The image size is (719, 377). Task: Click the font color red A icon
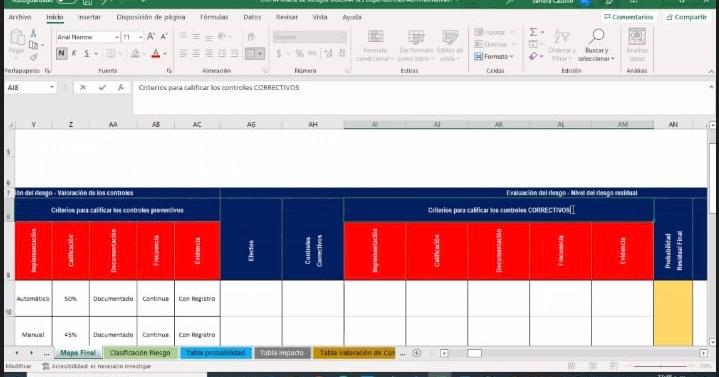156,54
